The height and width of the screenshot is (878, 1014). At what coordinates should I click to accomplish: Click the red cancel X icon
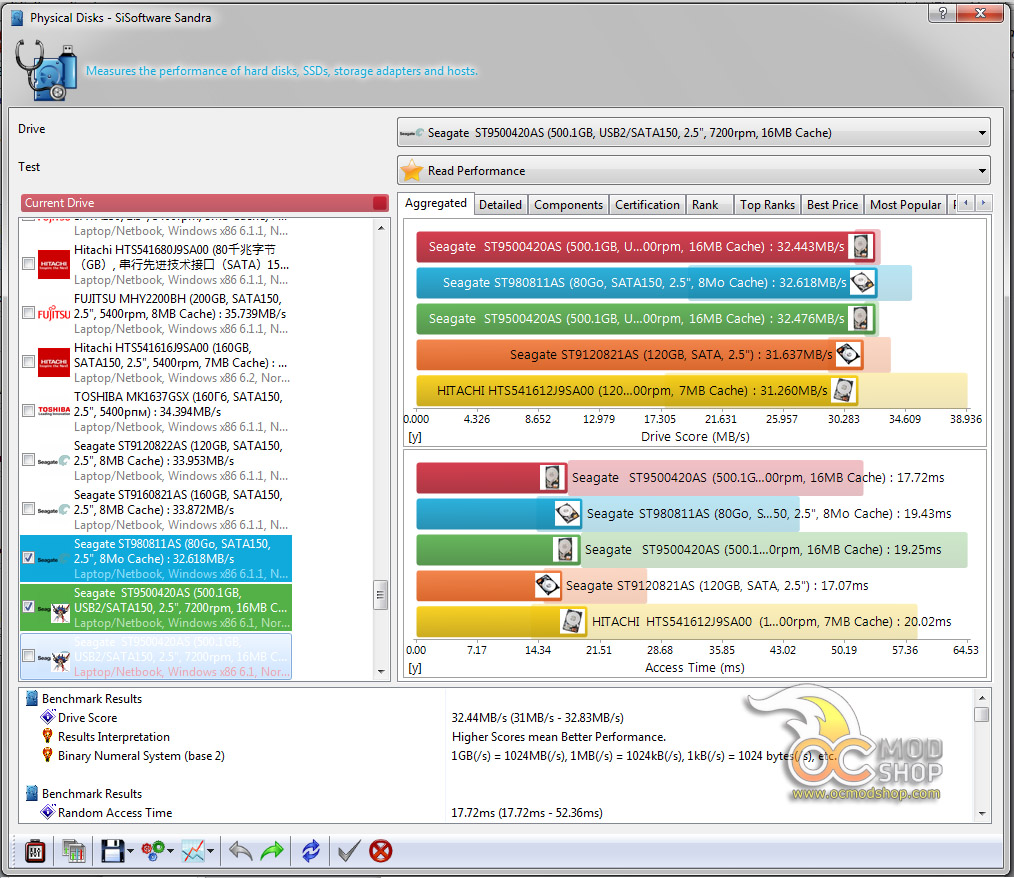pos(381,851)
